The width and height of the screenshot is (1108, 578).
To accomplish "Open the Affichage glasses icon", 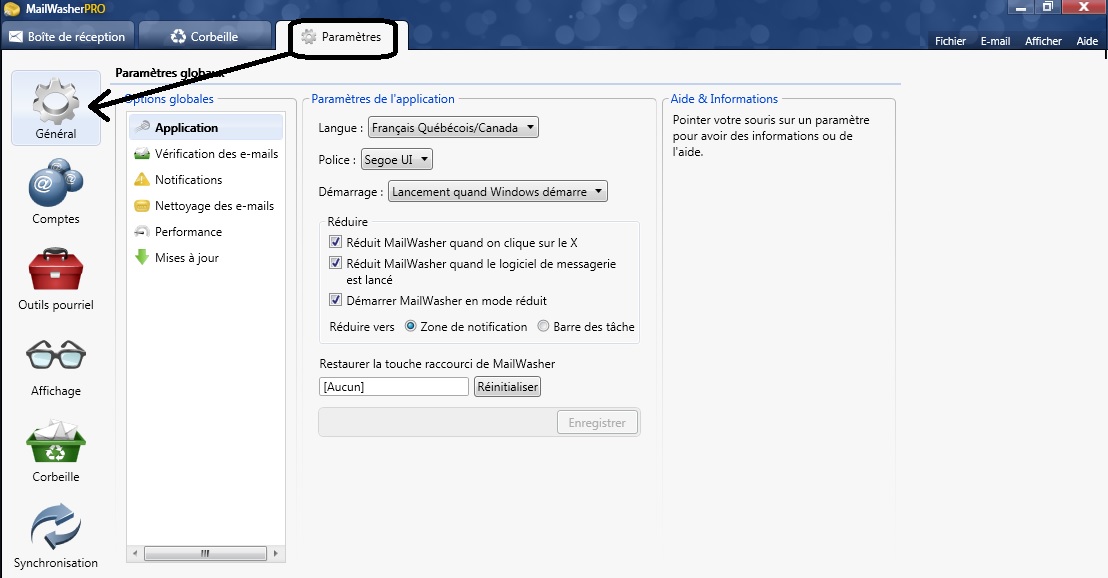I will click(56, 355).
